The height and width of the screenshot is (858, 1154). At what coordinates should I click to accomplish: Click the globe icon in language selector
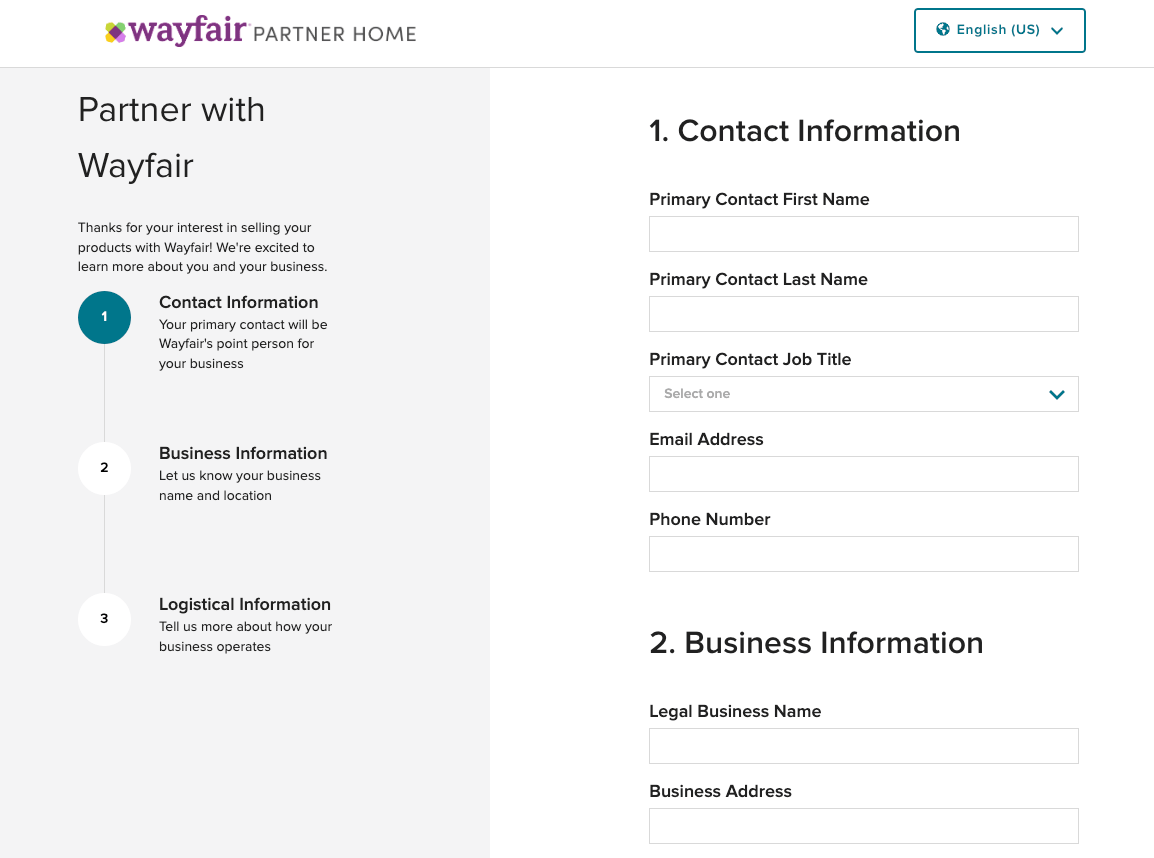pyautogui.click(x=942, y=30)
